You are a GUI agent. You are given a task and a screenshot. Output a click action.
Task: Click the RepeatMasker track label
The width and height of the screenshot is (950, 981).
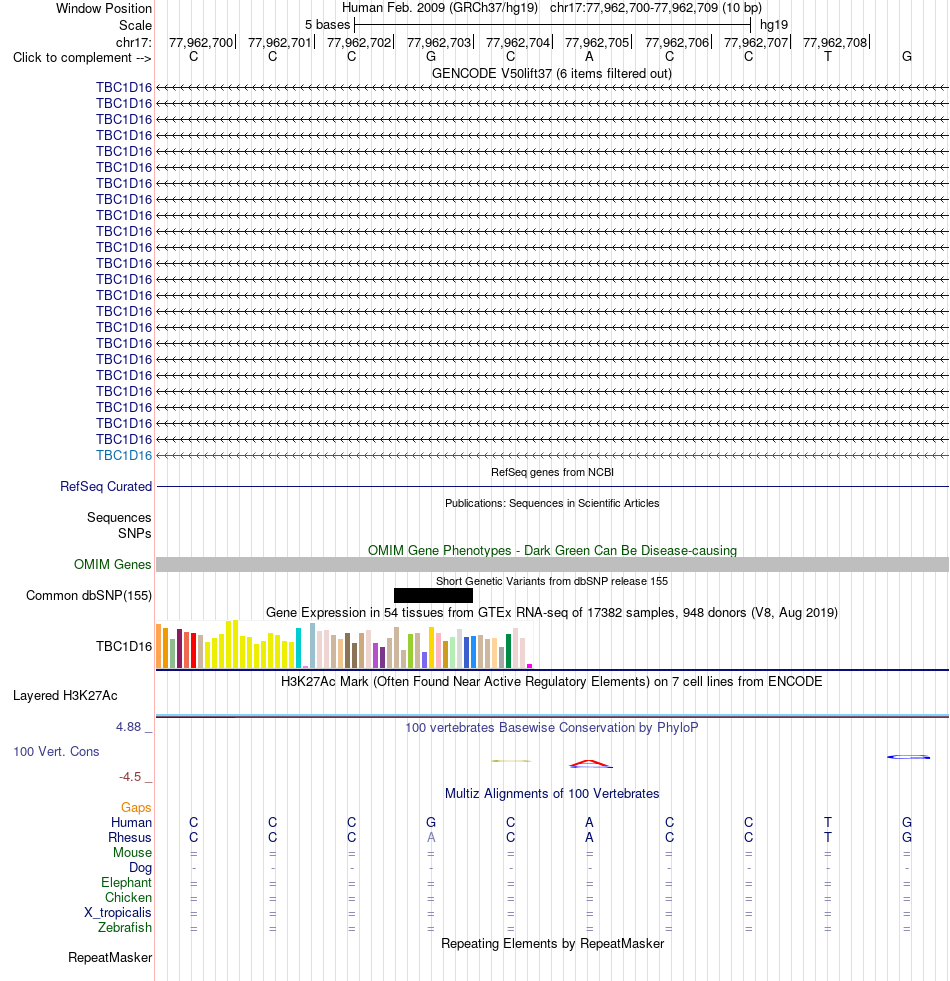[x=110, y=957]
